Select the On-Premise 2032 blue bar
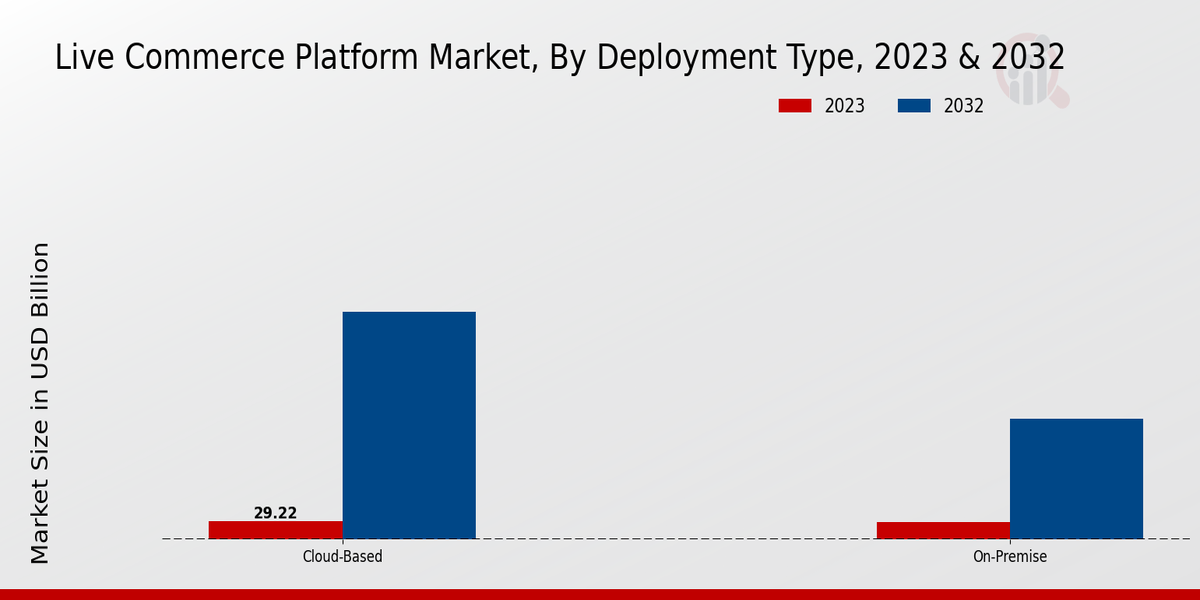The width and height of the screenshot is (1200, 600). pos(1076,478)
